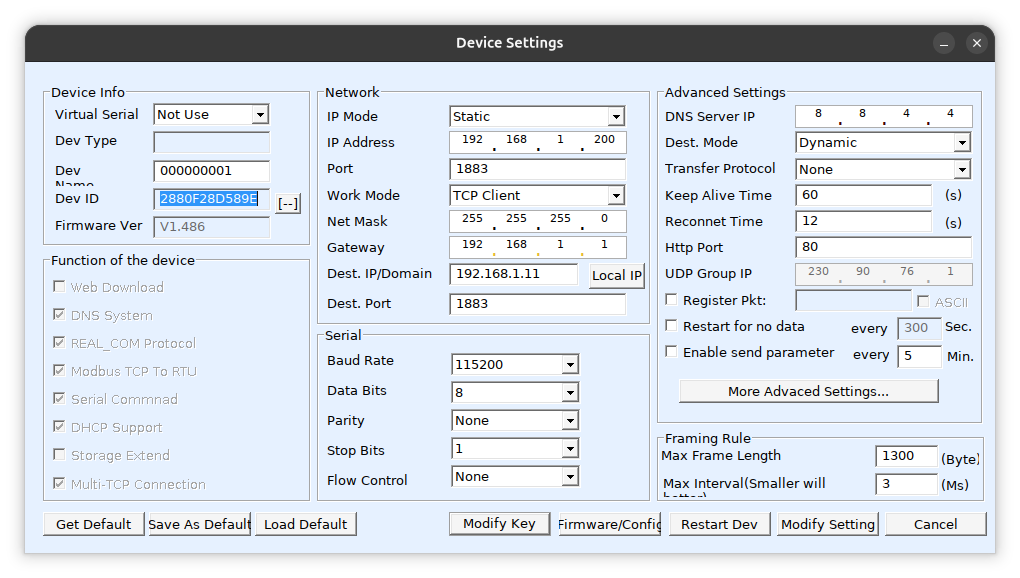
Task: Focus the Dest. Port field
Action: 537,304
